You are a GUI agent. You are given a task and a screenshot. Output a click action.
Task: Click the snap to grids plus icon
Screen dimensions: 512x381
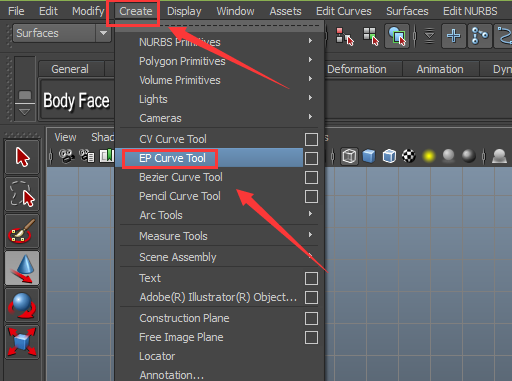tap(454, 36)
